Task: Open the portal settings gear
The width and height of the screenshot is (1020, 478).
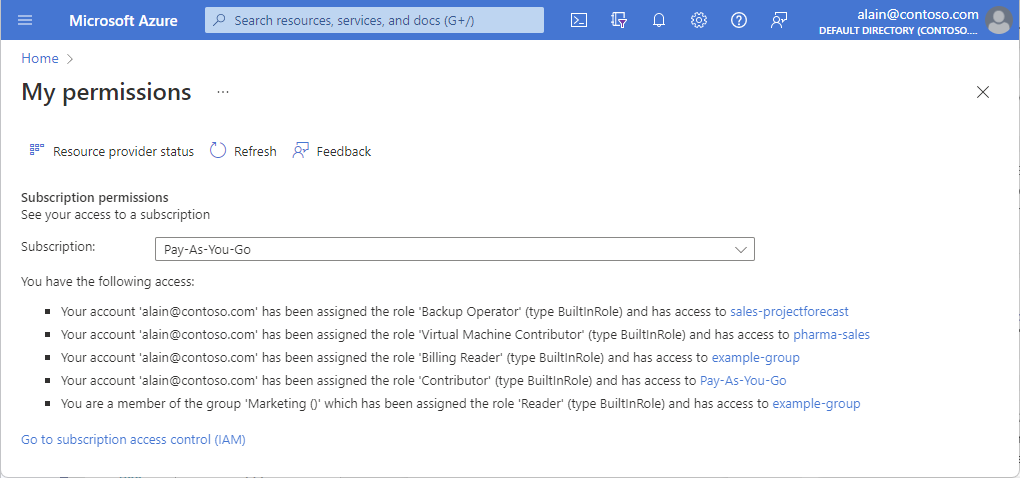Action: [699, 20]
